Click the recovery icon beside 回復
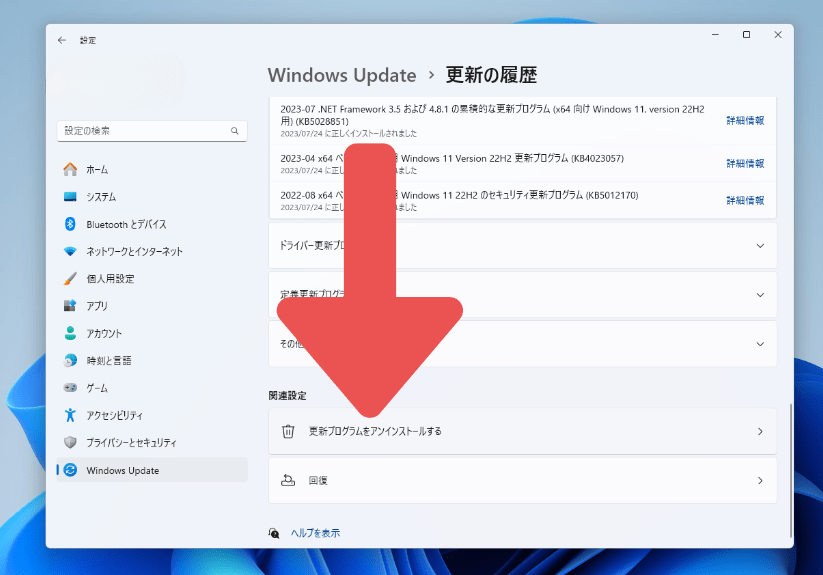The image size is (823, 575). (288, 480)
